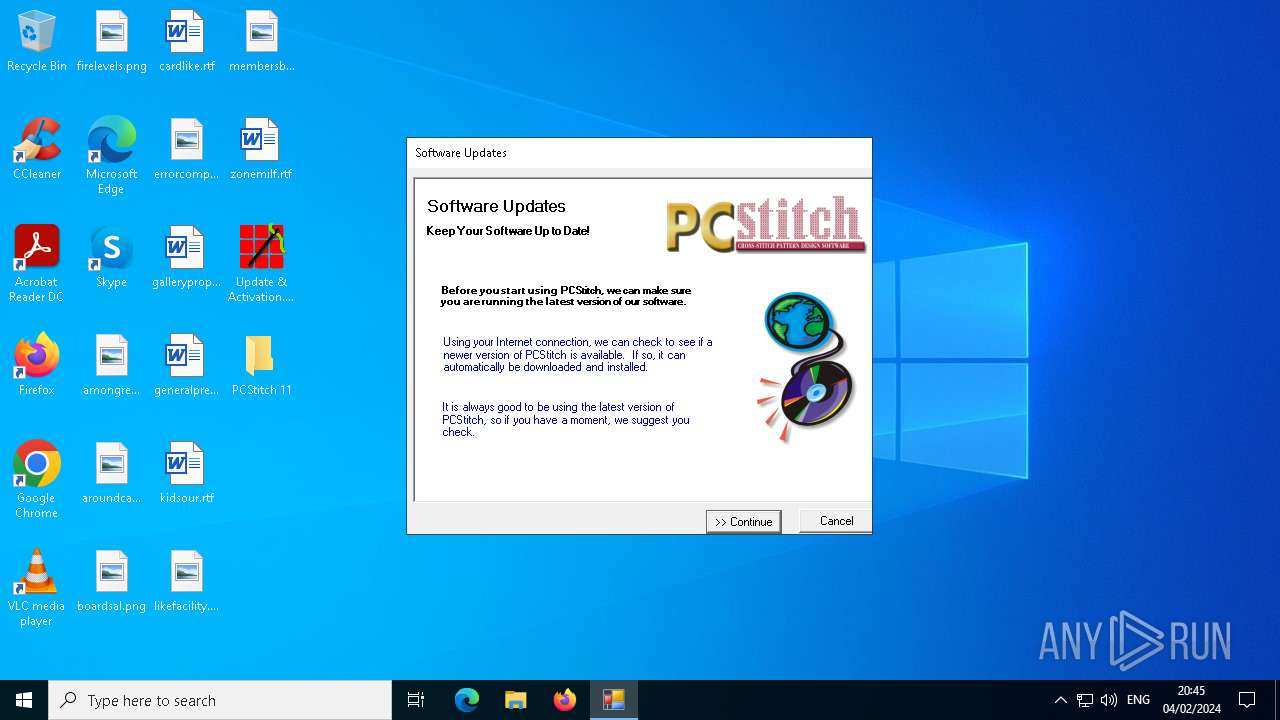Image resolution: width=1280 pixels, height=720 pixels.
Task: Click the ENG language indicator
Action: pyautogui.click(x=1138, y=700)
